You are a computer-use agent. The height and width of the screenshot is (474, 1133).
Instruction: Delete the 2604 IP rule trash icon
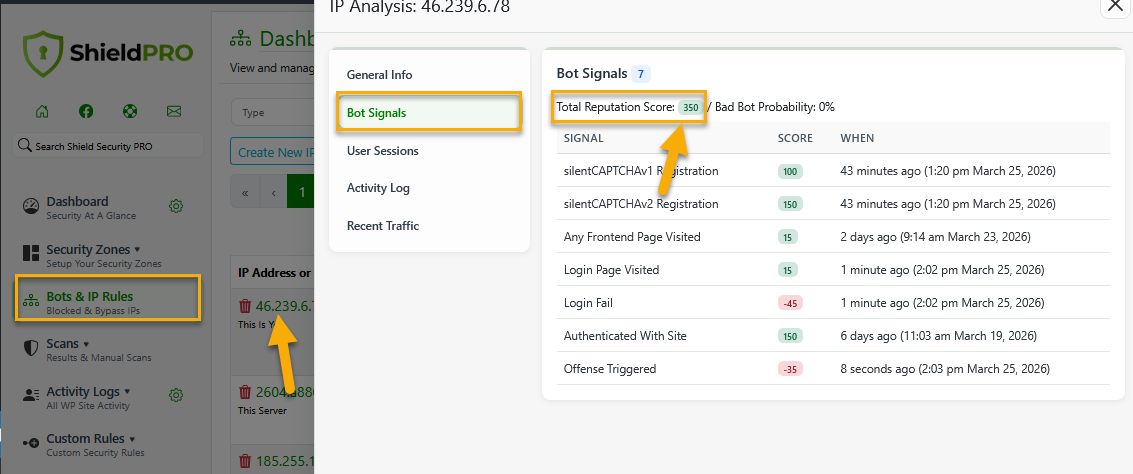click(x=245, y=392)
